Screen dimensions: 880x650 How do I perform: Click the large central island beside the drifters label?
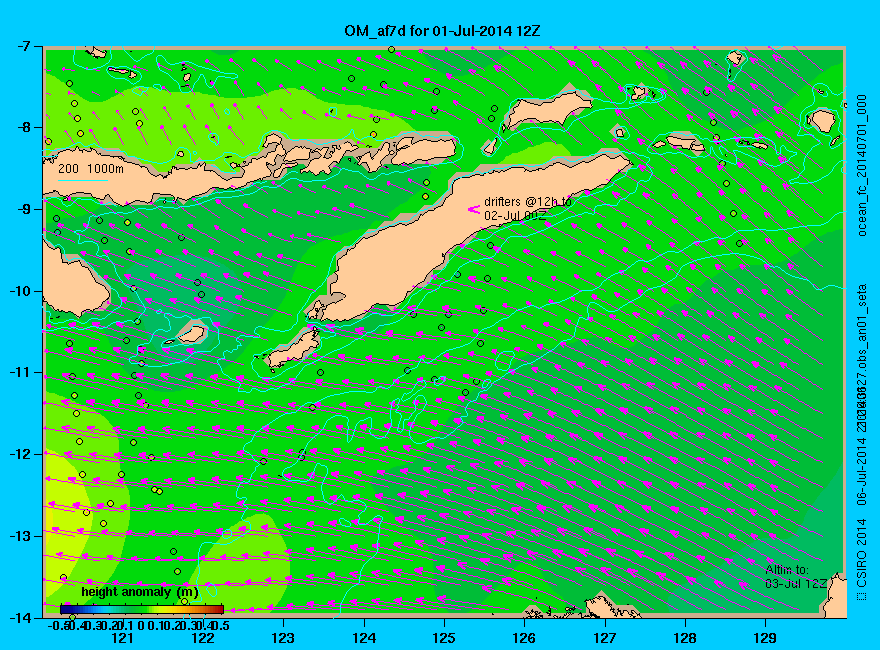(x=427, y=253)
